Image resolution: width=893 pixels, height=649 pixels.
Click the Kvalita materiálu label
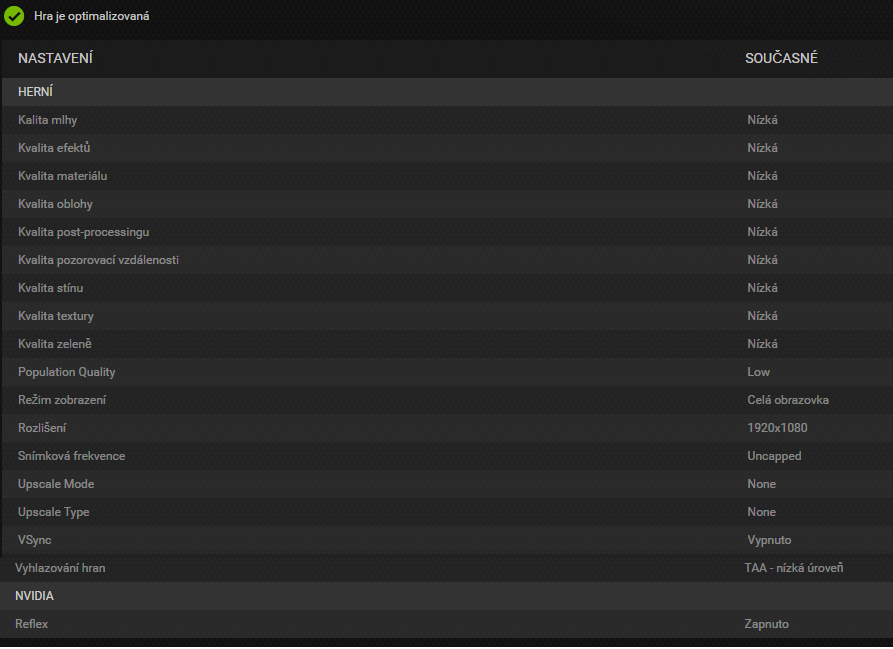62,176
